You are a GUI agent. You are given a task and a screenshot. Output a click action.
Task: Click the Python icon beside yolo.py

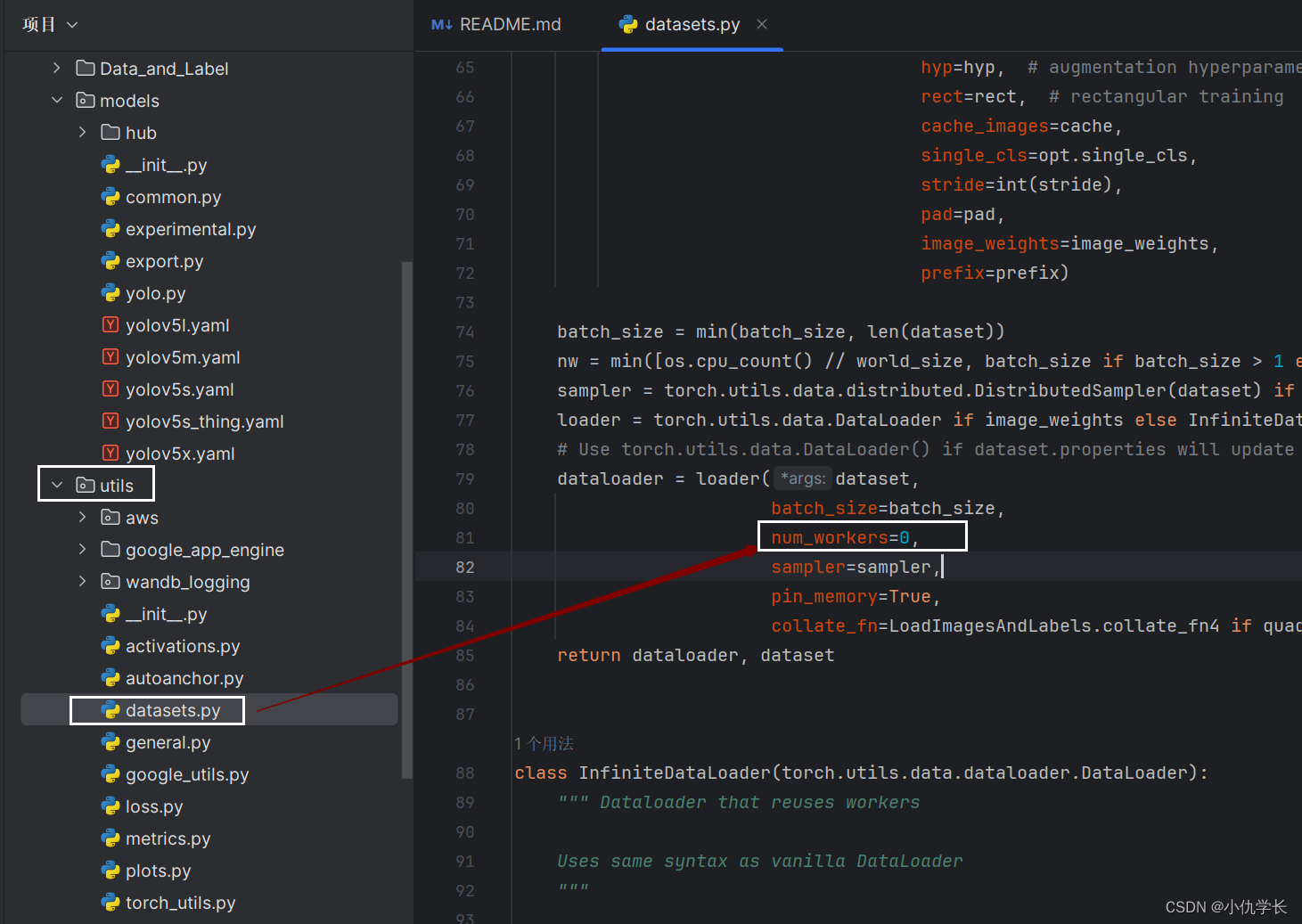tap(111, 293)
